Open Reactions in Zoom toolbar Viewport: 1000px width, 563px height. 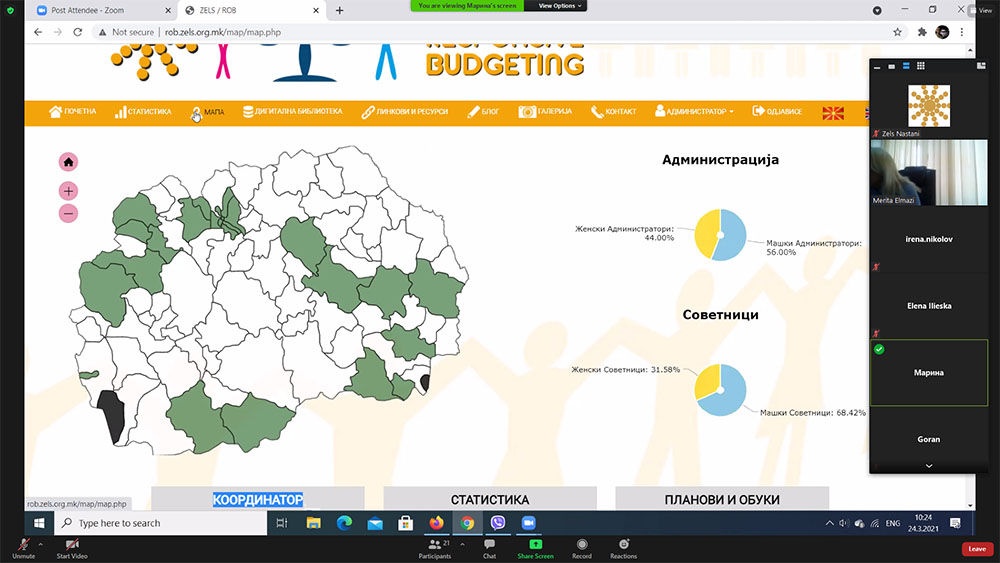[x=623, y=548]
